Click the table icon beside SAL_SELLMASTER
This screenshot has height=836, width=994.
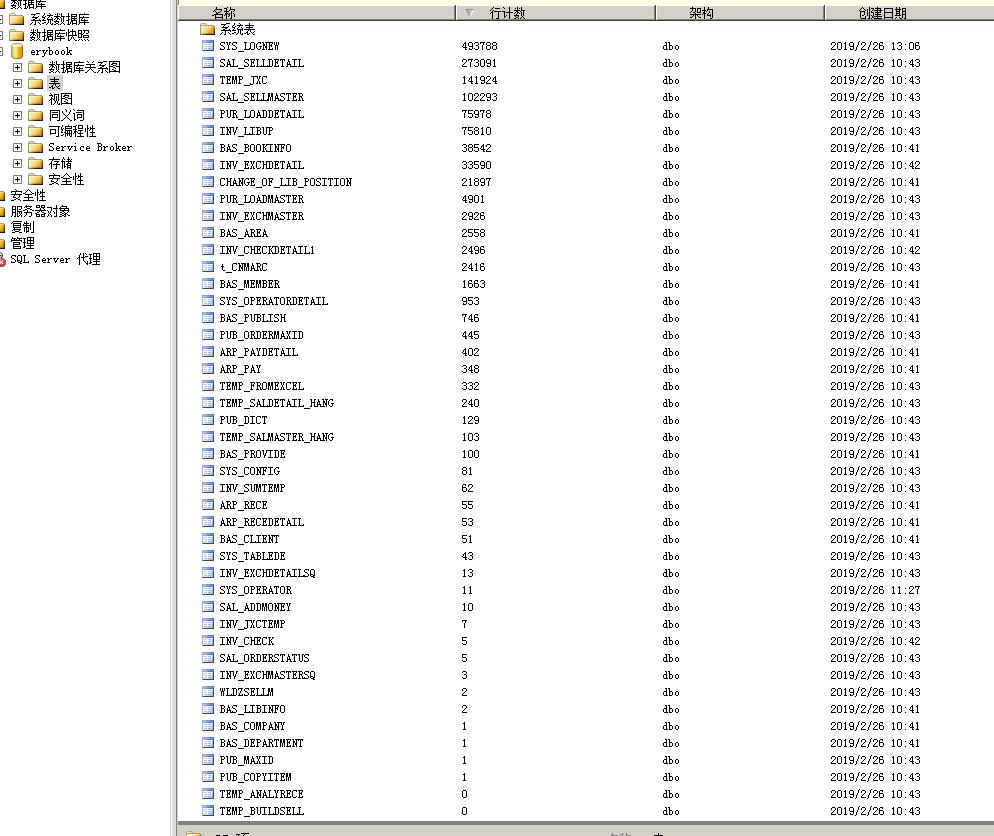(207, 97)
